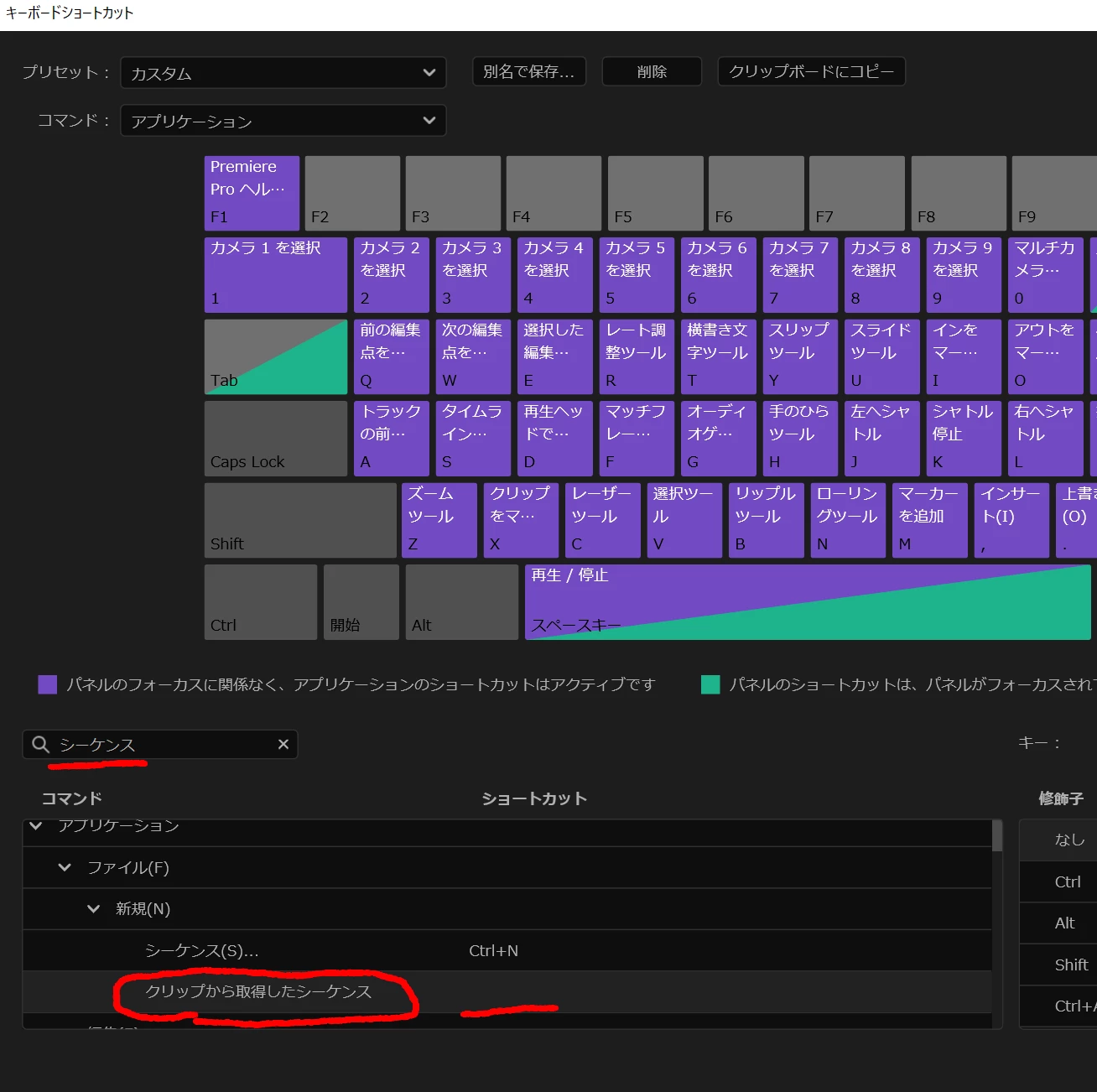
Task: Click the F key (マッチフレーム)
Action: coord(637,438)
